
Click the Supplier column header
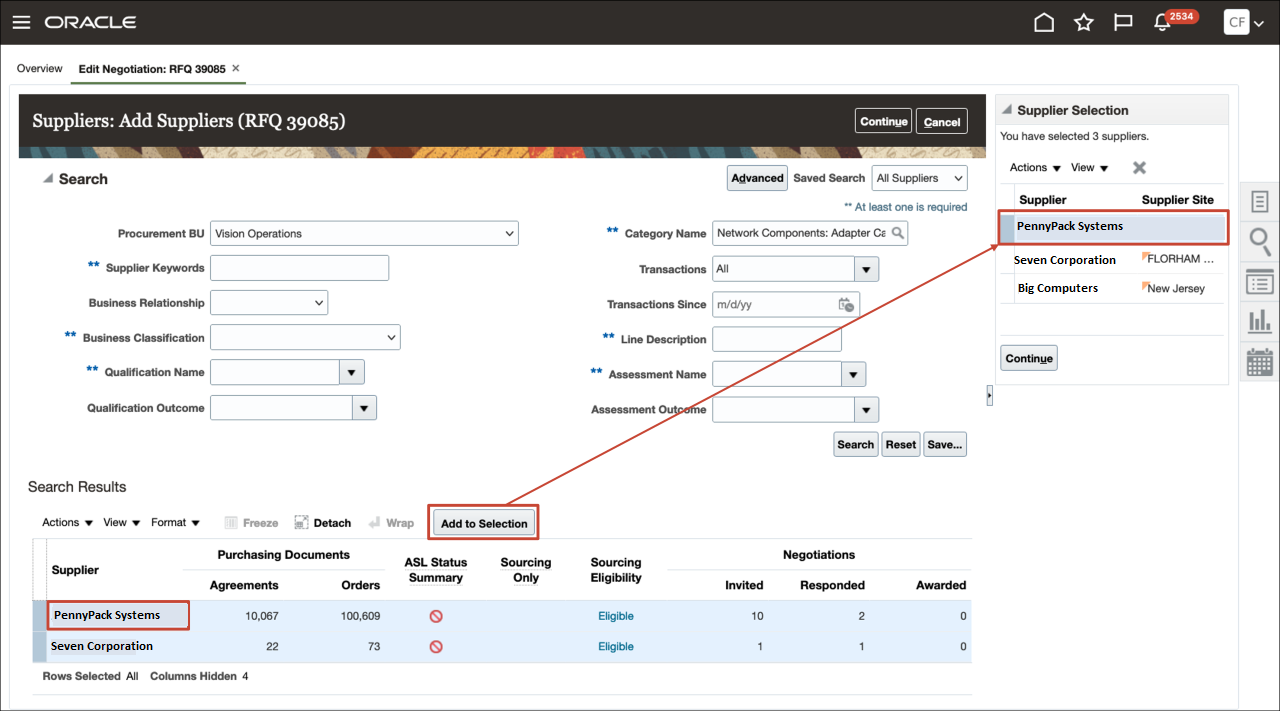pyautogui.click(x=75, y=570)
